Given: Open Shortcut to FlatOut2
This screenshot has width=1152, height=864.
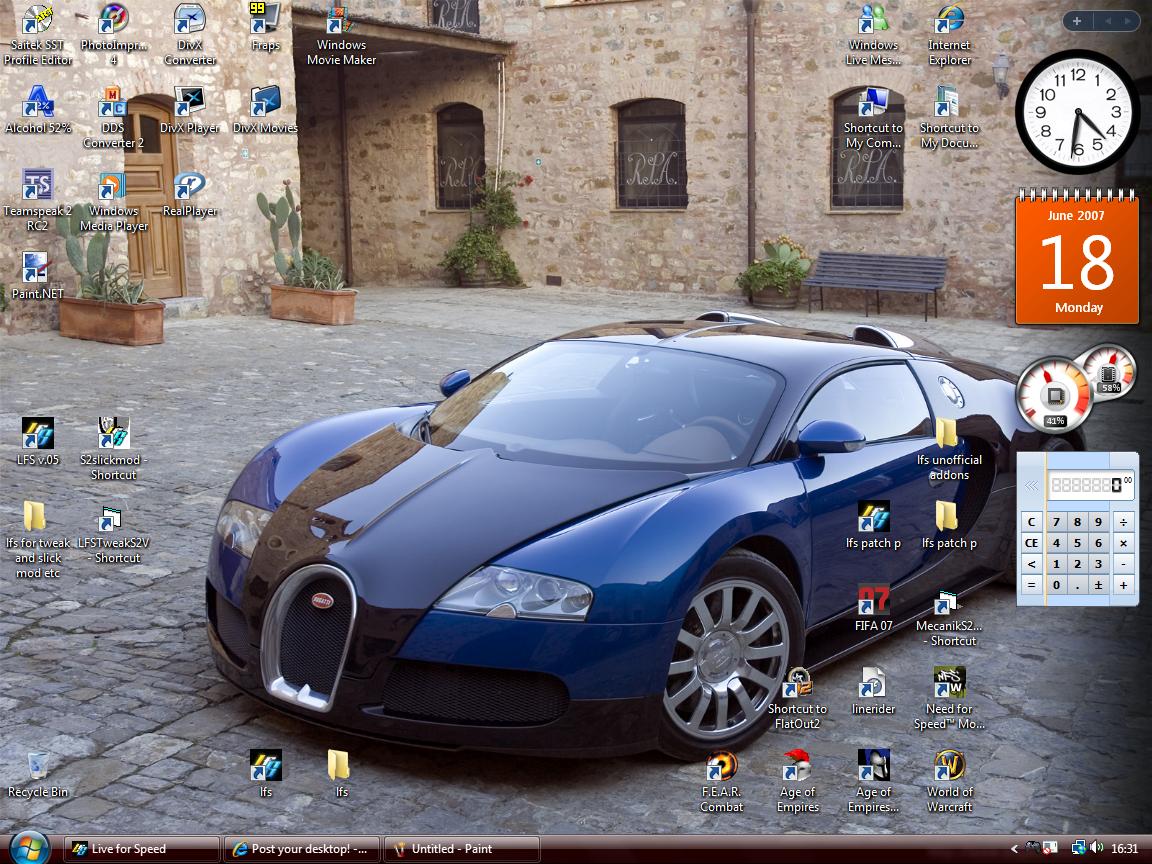Looking at the screenshot, I should [797, 698].
